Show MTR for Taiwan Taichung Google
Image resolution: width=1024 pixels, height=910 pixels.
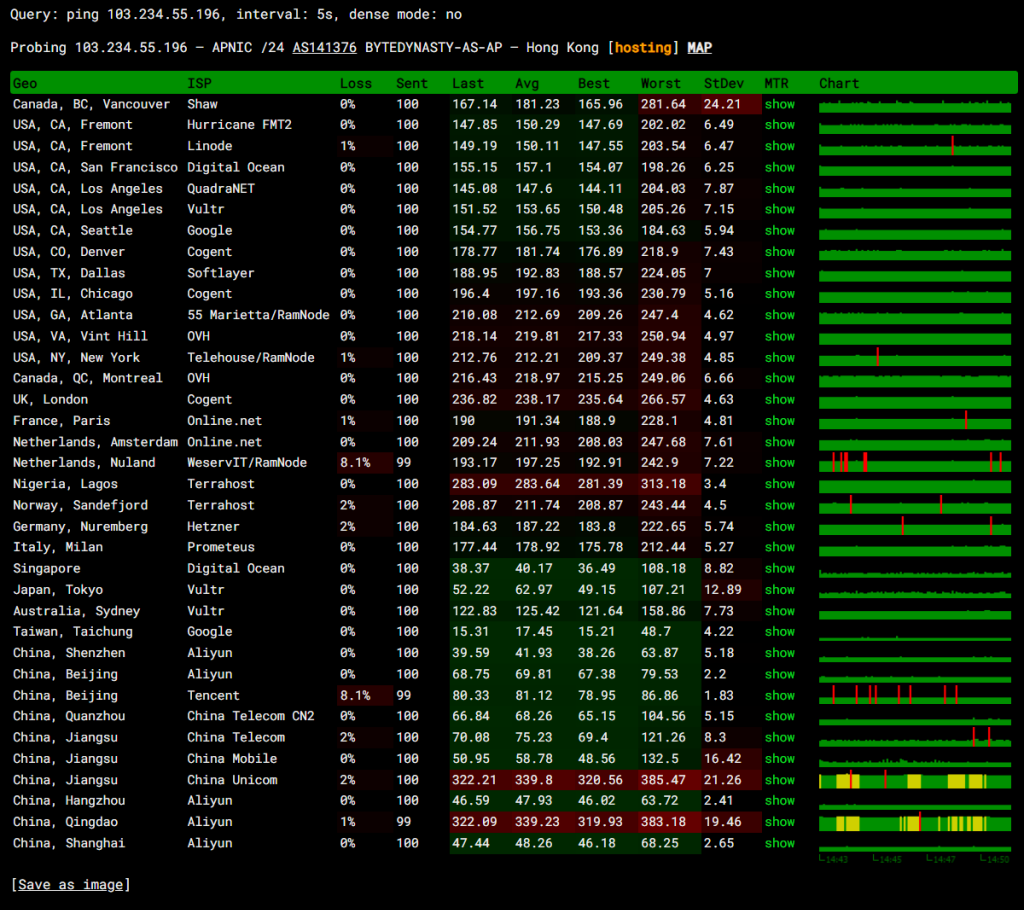pyautogui.click(x=780, y=632)
